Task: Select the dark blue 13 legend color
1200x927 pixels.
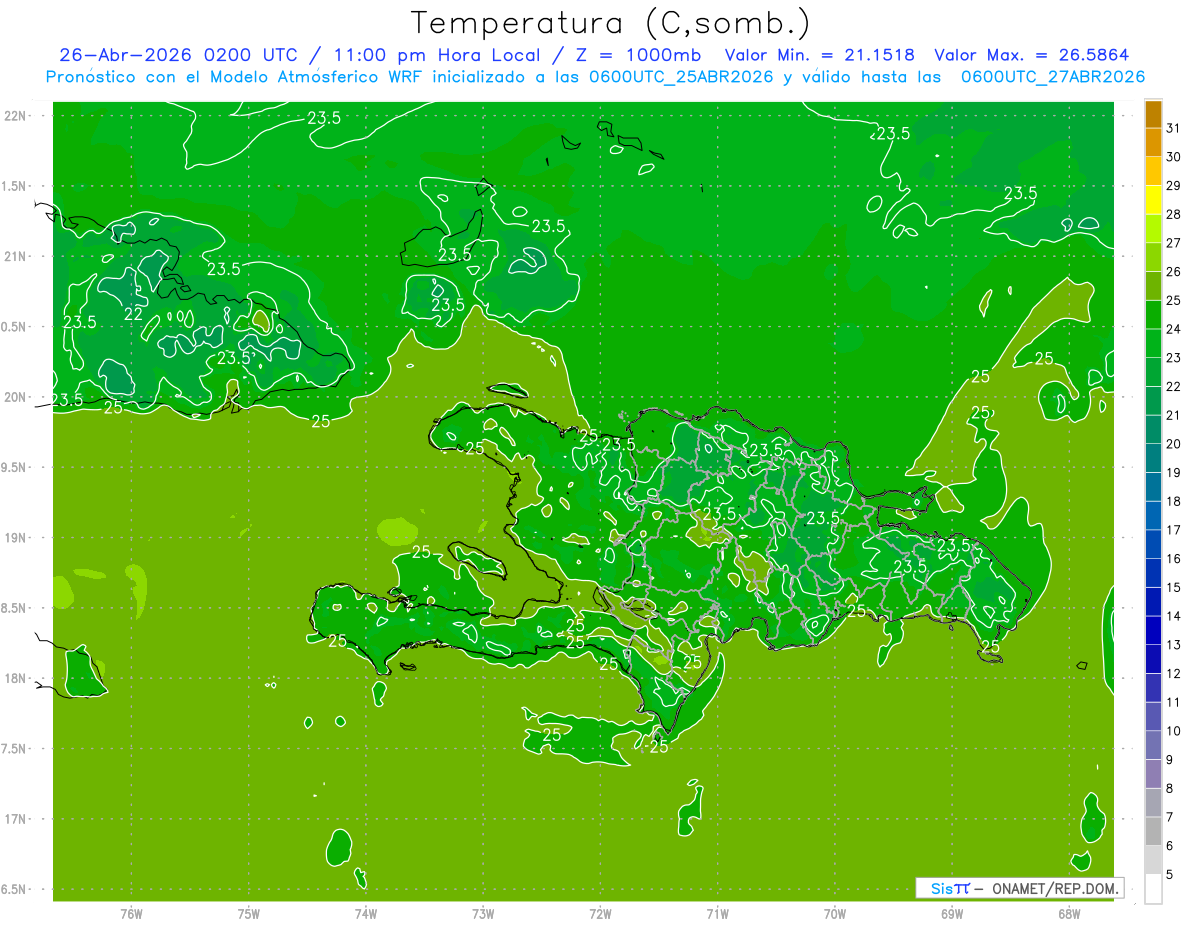Action: 1153,631
